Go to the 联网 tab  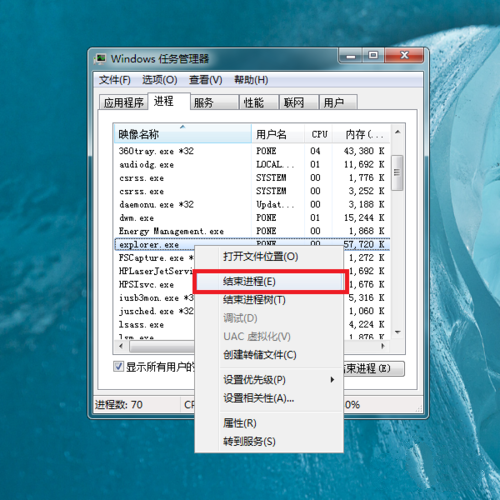click(x=299, y=102)
